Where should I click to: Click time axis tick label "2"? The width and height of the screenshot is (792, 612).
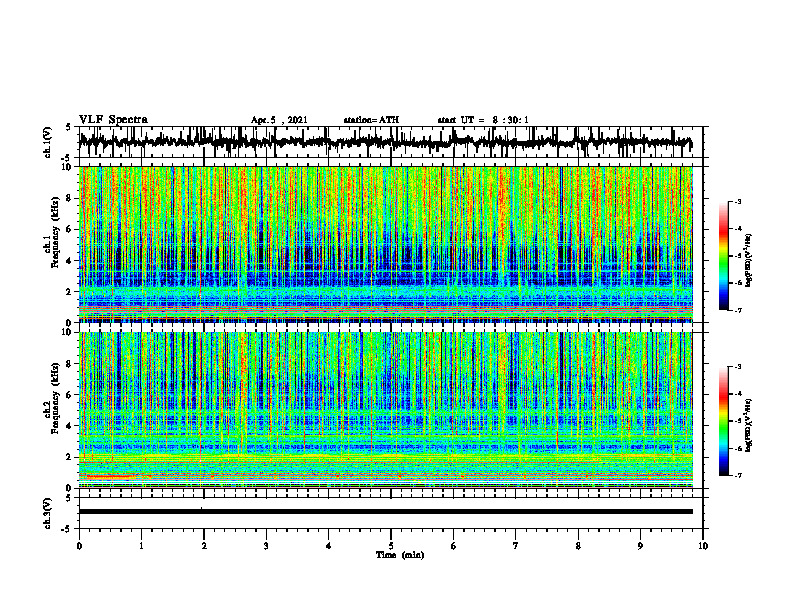pyautogui.click(x=204, y=546)
